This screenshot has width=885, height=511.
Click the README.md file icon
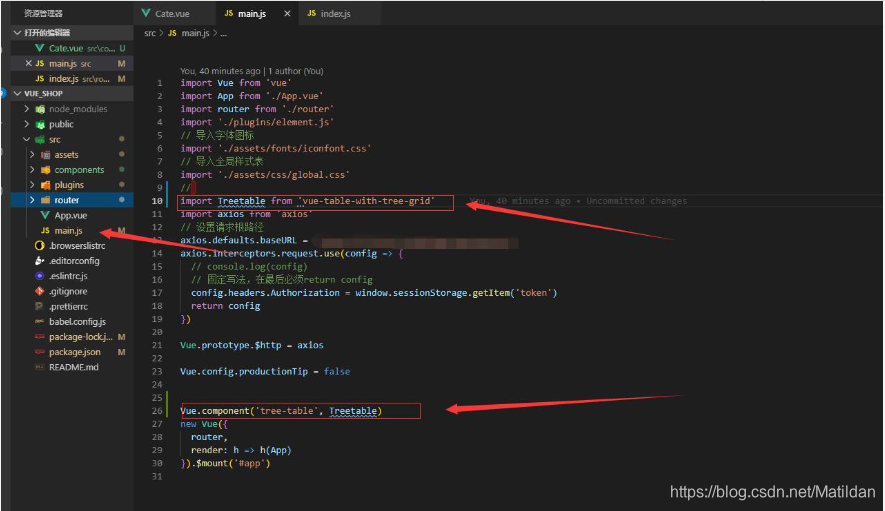click(40, 367)
